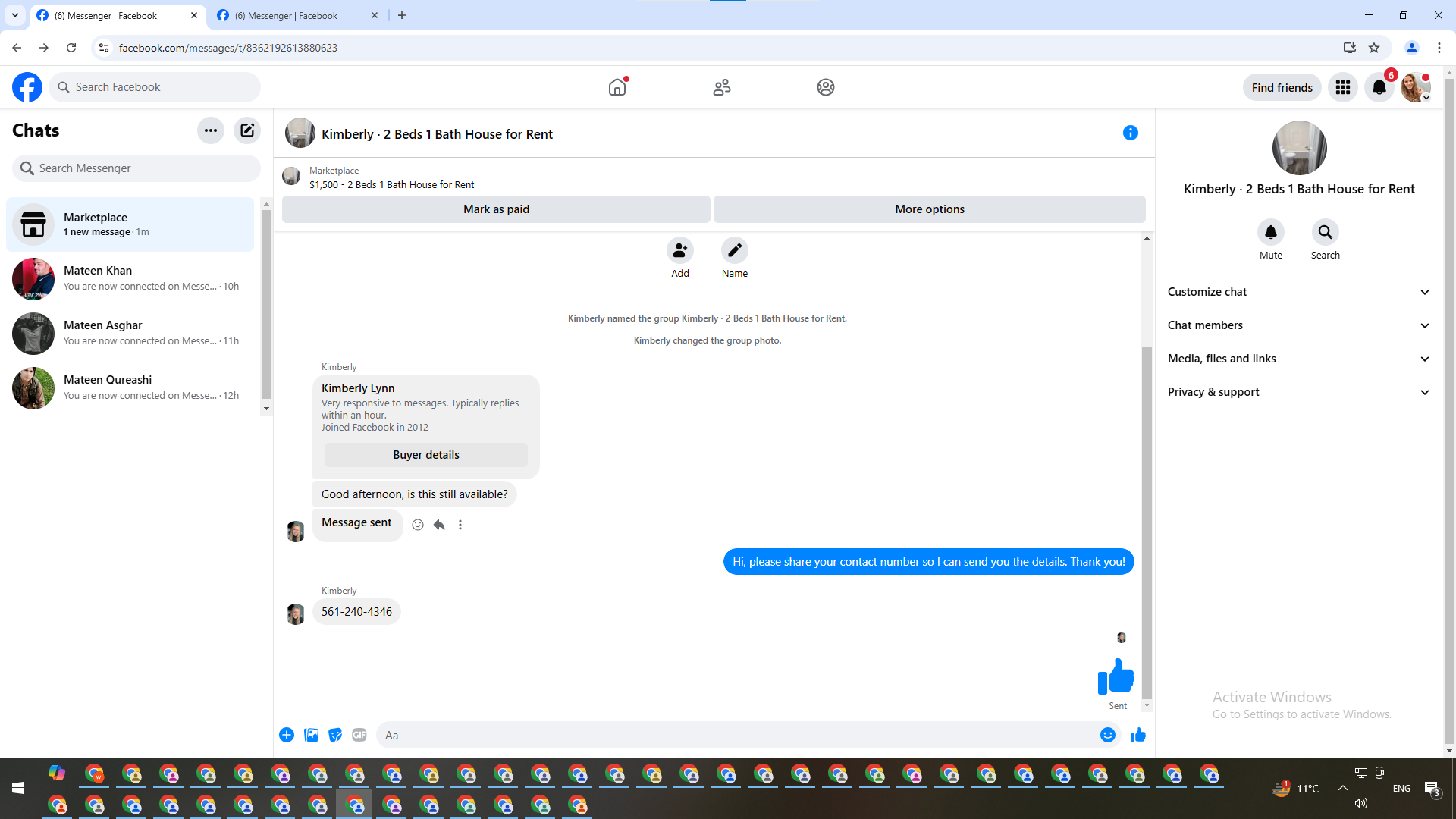Open the notifications bell icon
The height and width of the screenshot is (819, 1456).
(1379, 87)
